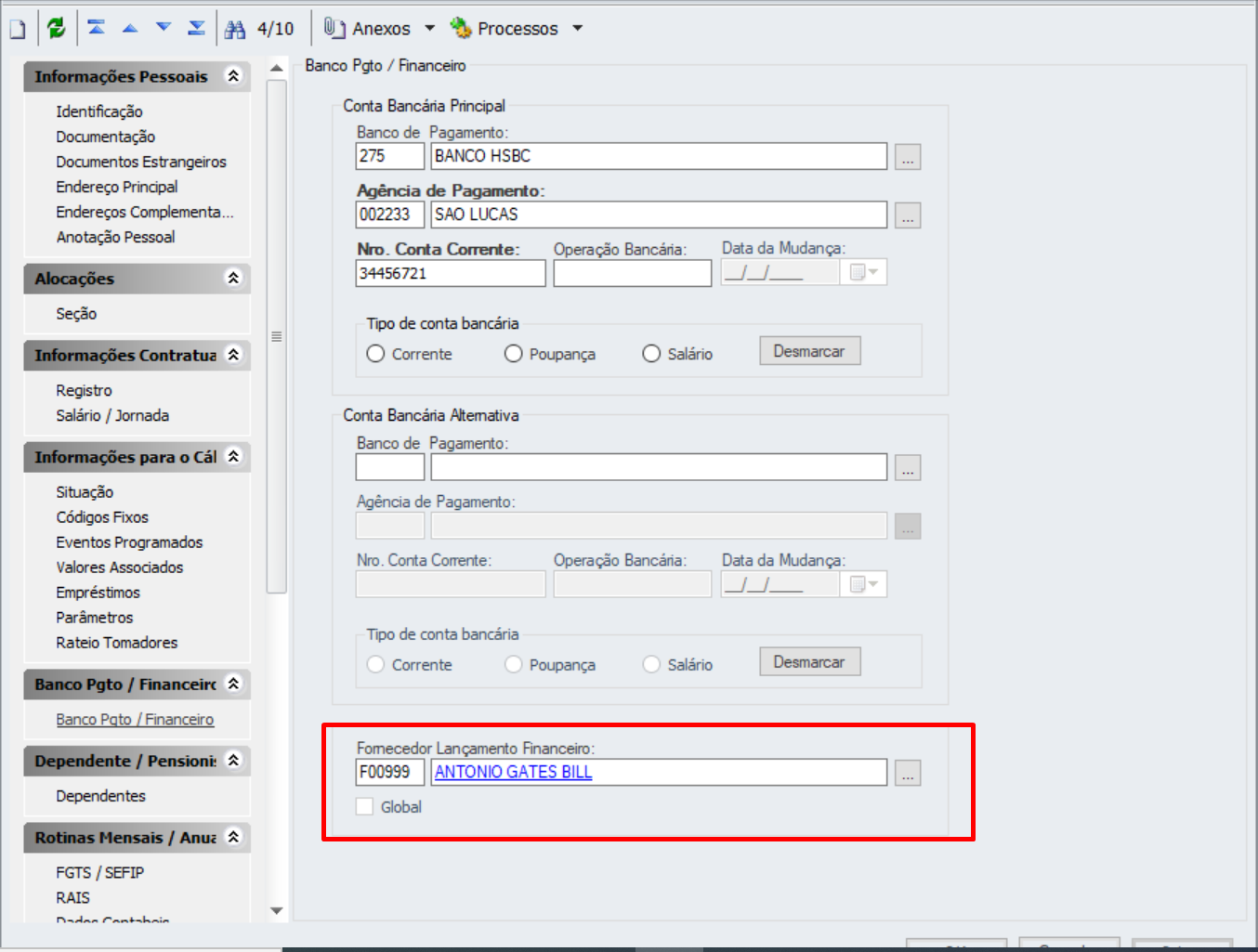The image size is (1258, 952).
Task: Open Anexos paperclip button
Action: [x=368, y=29]
